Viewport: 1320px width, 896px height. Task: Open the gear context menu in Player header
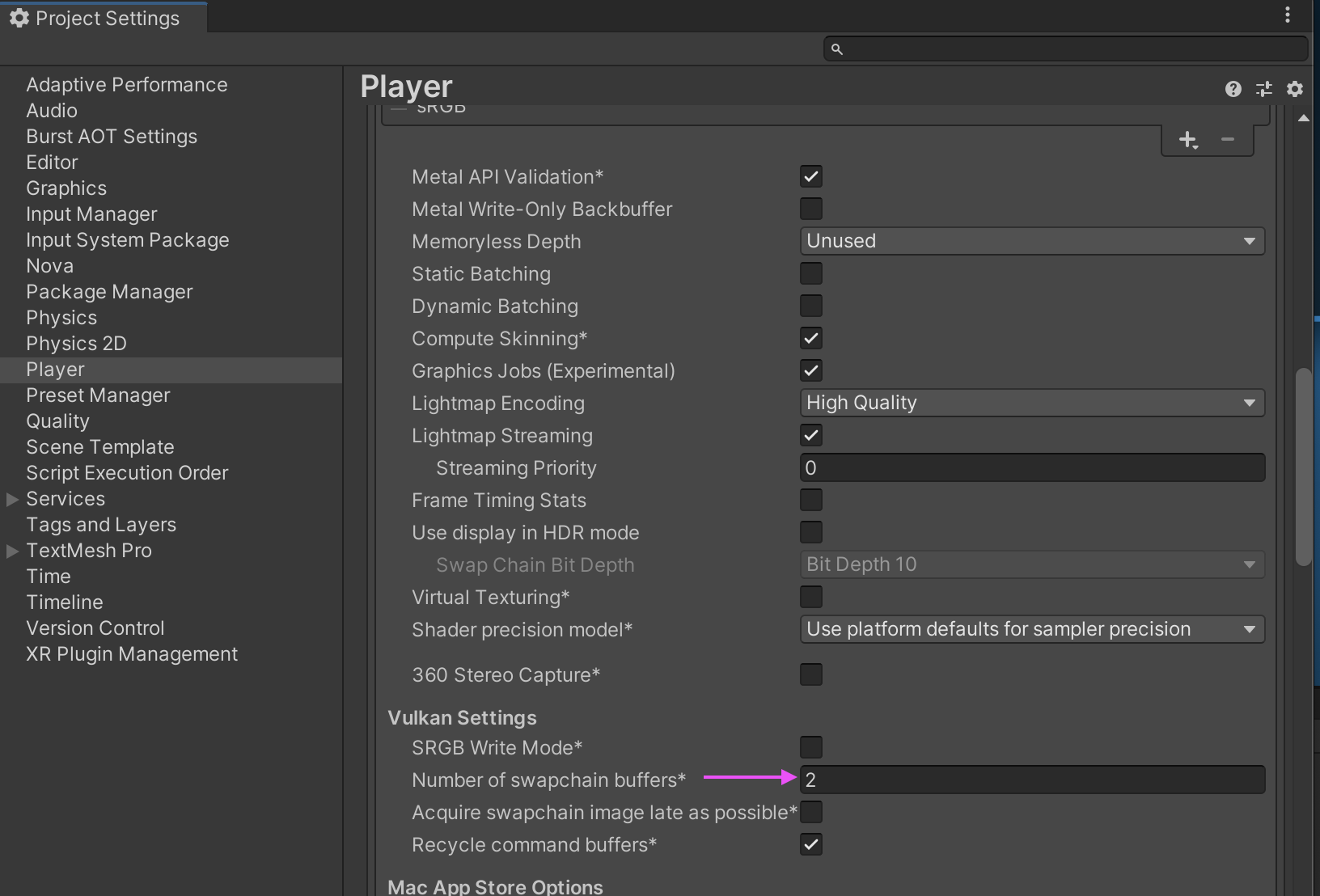click(x=1295, y=89)
